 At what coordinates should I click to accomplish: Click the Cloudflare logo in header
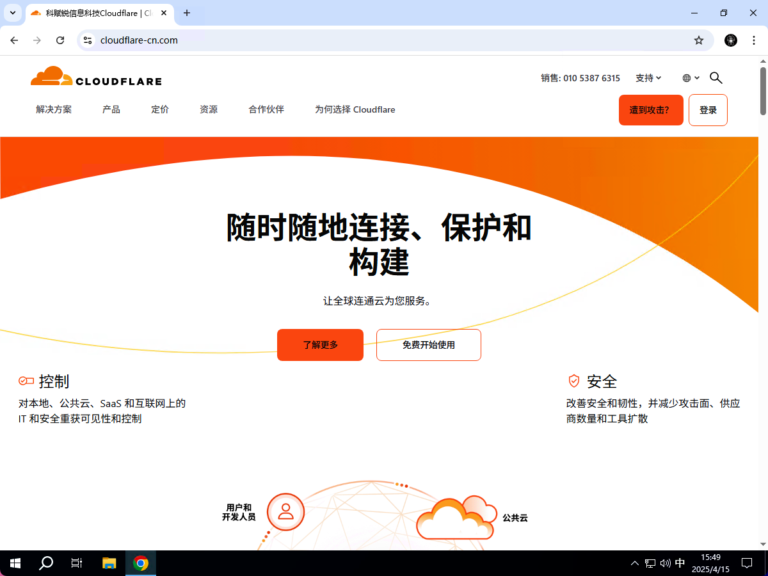tap(96, 77)
